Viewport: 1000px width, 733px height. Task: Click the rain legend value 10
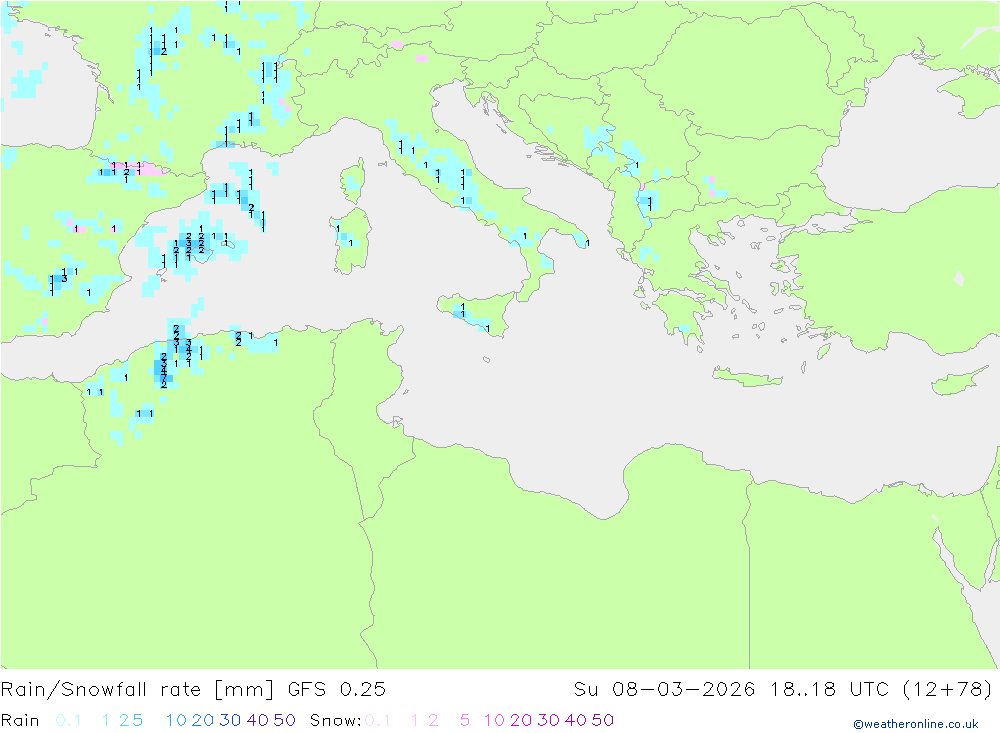[x=176, y=720]
